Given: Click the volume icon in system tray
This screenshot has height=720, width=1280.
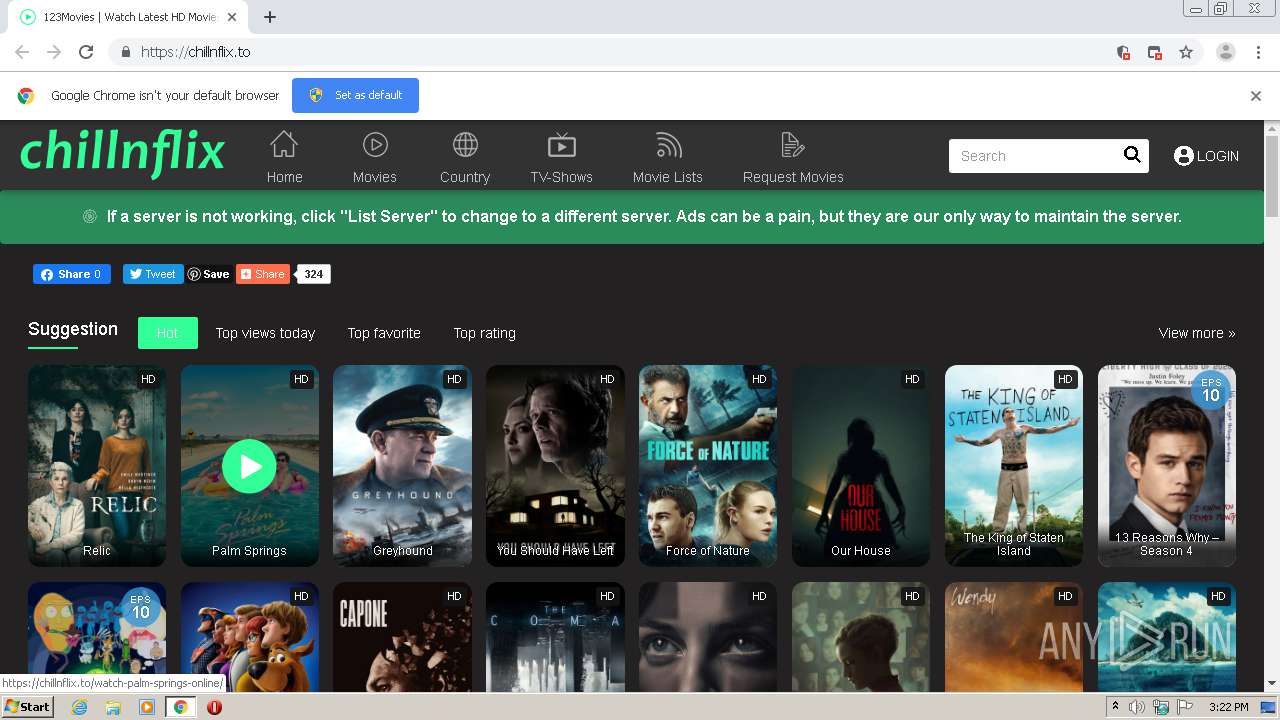Looking at the screenshot, I should click(1137, 707).
